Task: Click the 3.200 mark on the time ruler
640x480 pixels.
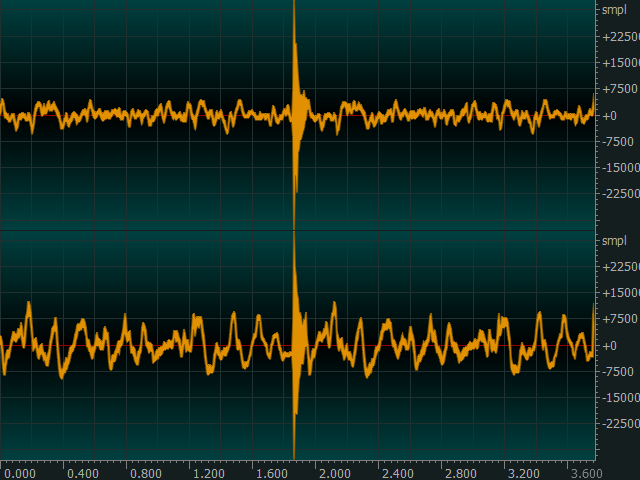Action: 523,472
